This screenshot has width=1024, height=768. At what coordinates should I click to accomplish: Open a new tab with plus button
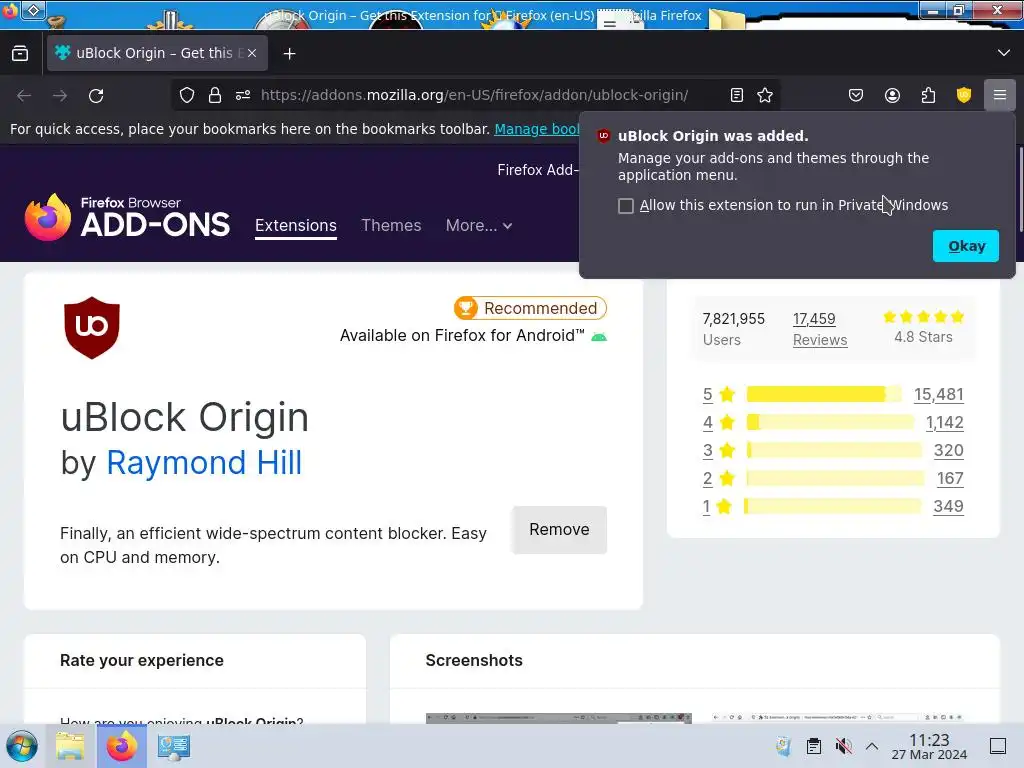[x=289, y=54]
